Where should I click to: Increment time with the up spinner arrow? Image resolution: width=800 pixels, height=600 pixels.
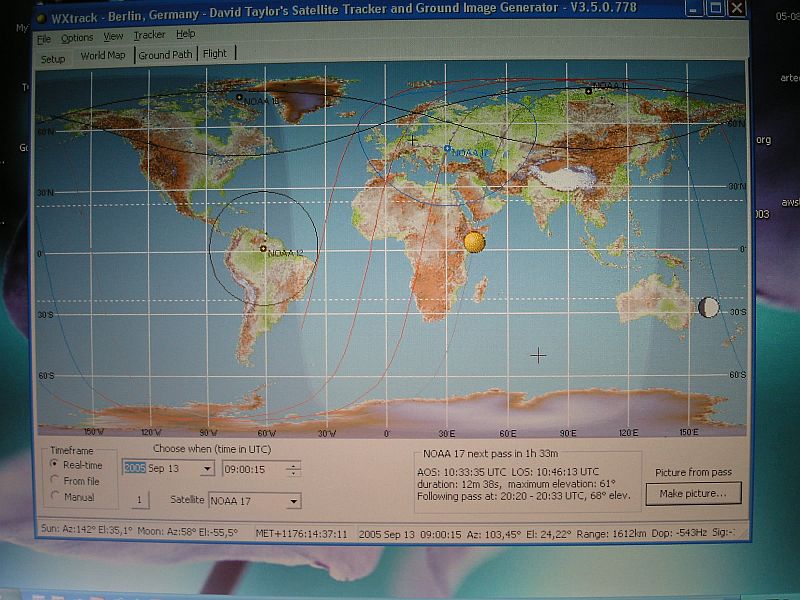pos(293,465)
